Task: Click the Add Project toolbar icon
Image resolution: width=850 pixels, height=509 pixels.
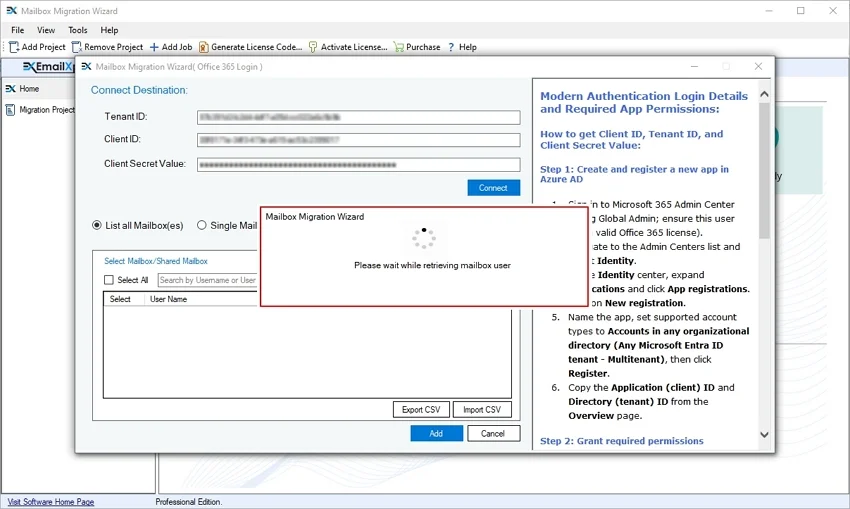Action: [x=14, y=47]
